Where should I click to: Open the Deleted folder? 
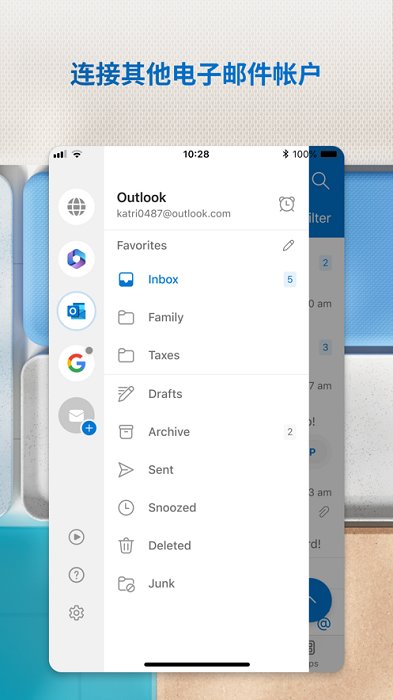click(x=206, y=546)
